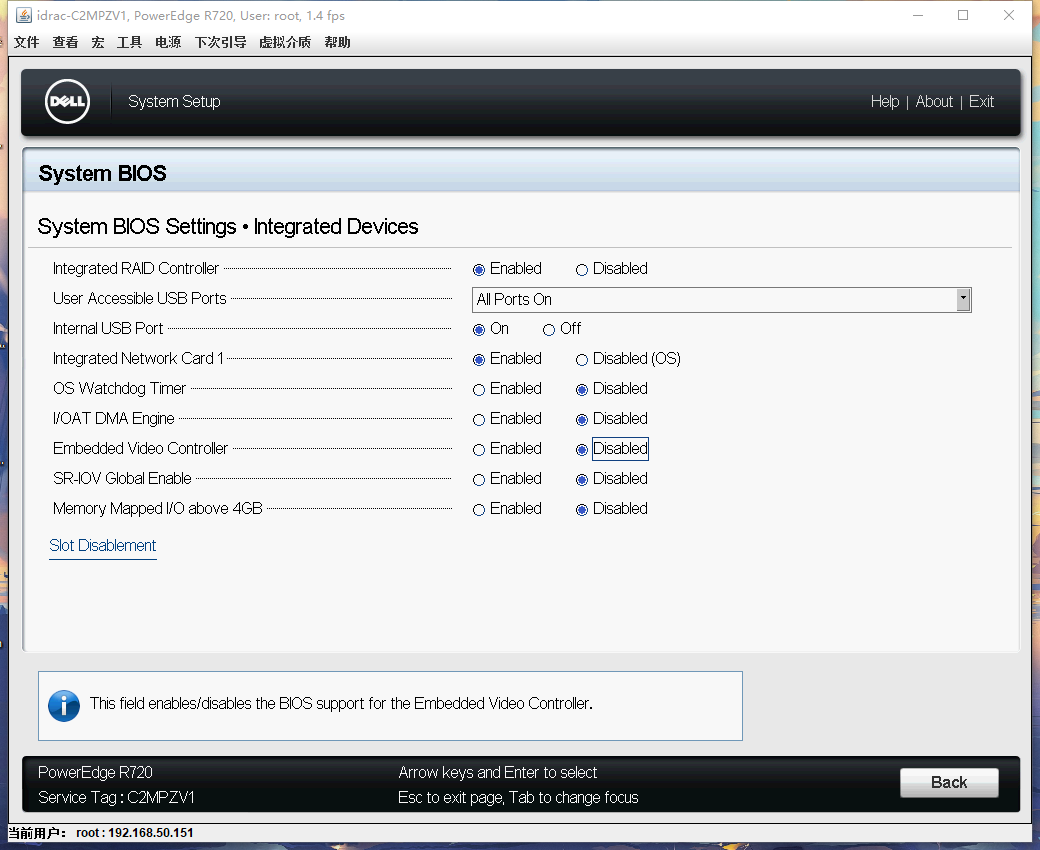Open the 电源 menu

[168, 42]
